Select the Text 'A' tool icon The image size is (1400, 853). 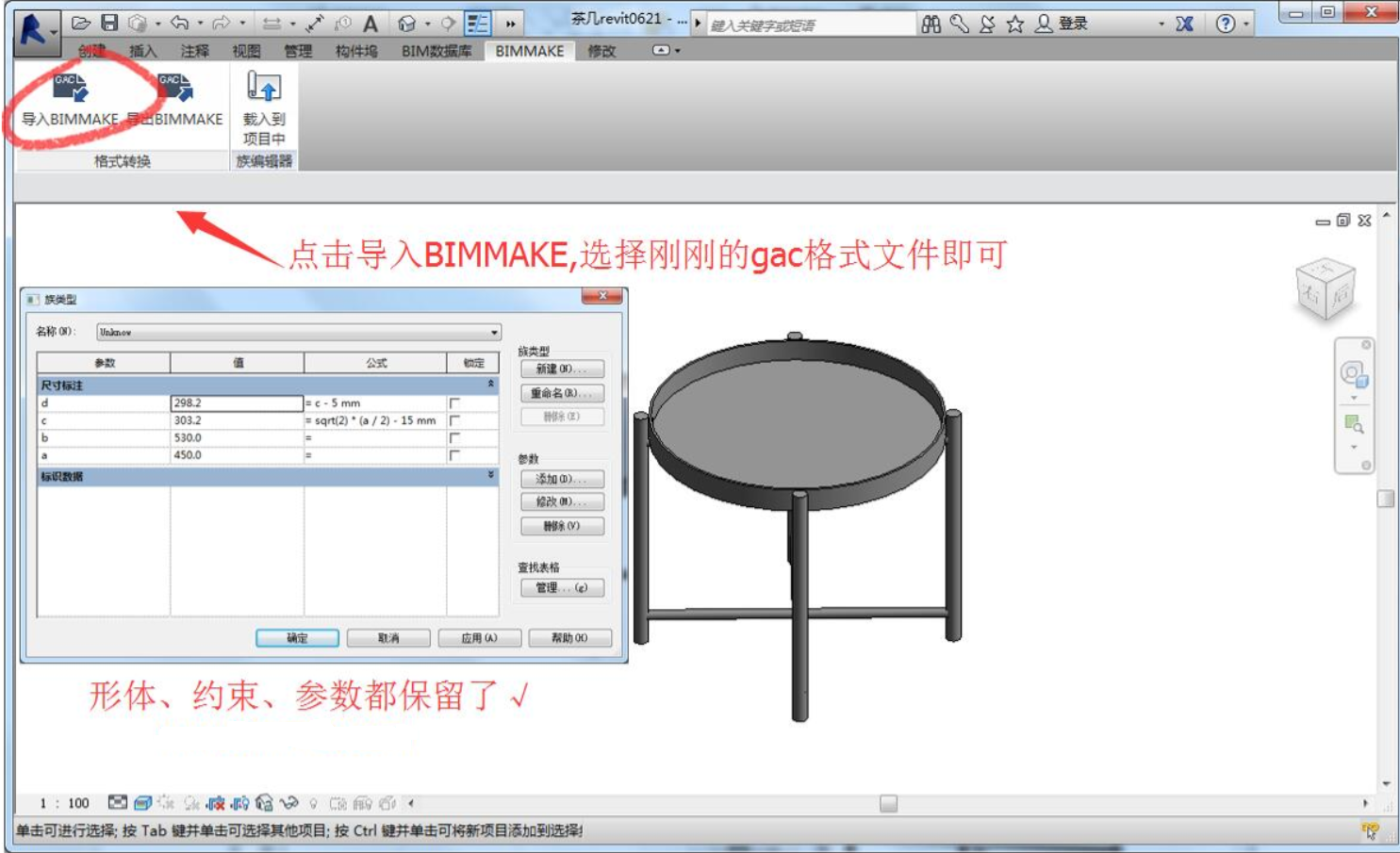[x=371, y=24]
